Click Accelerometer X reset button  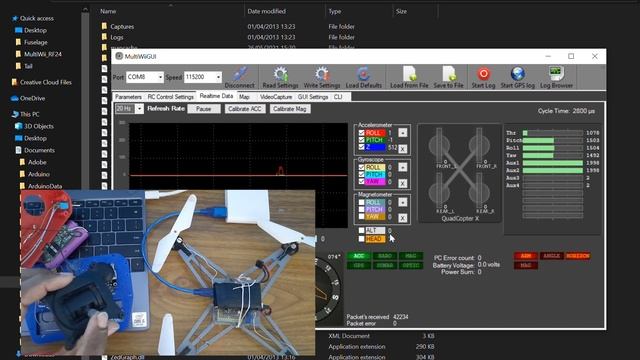pyautogui.click(x=402, y=149)
